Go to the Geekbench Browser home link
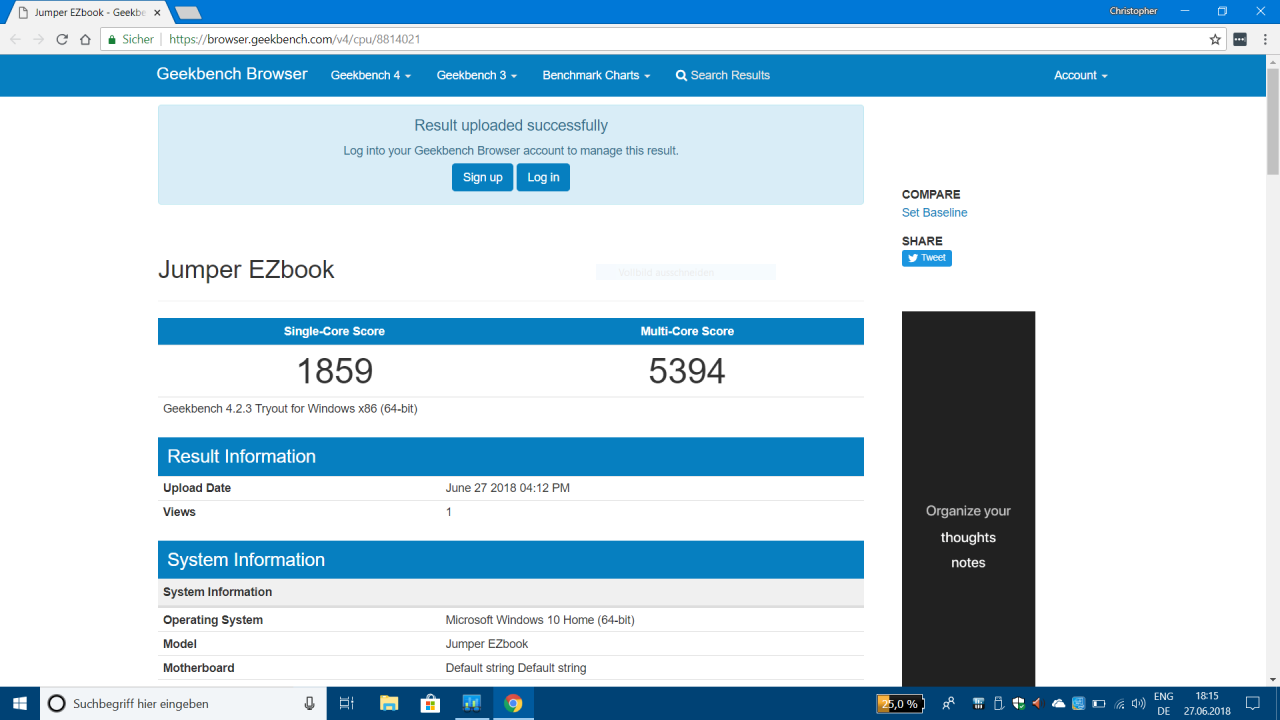The height and width of the screenshot is (720, 1280). pos(232,74)
